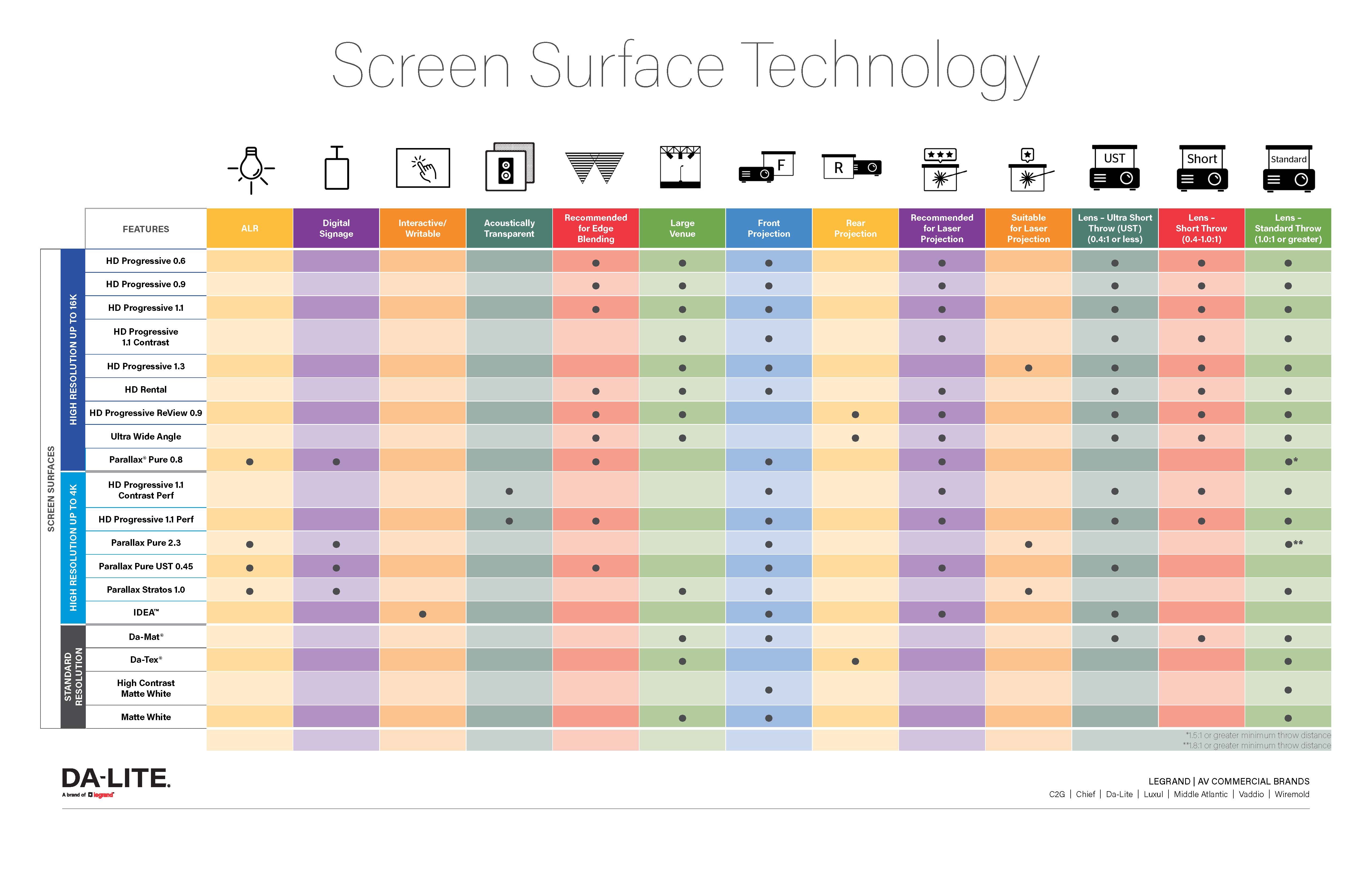Viewport: 1372px width, 888px height.
Task: Click the UST Ultra Short Throw lens icon
Action: (1113, 172)
